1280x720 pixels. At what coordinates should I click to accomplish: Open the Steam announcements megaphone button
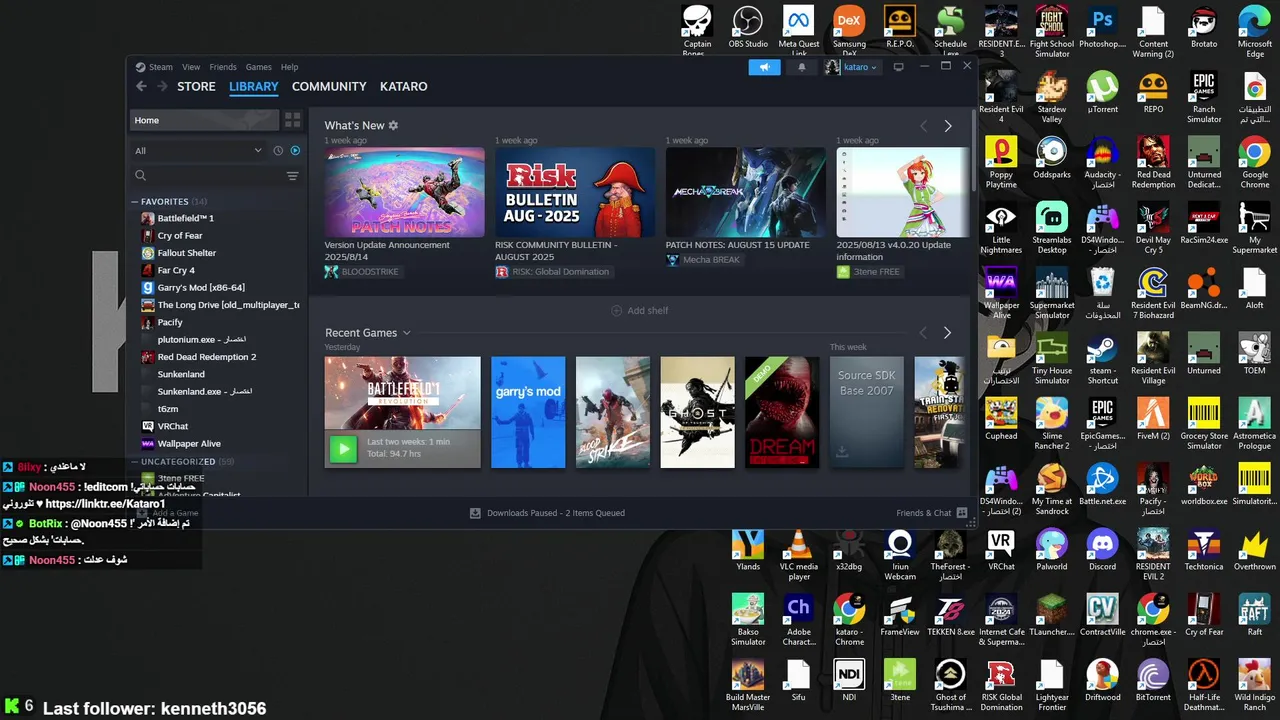tap(764, 67)
